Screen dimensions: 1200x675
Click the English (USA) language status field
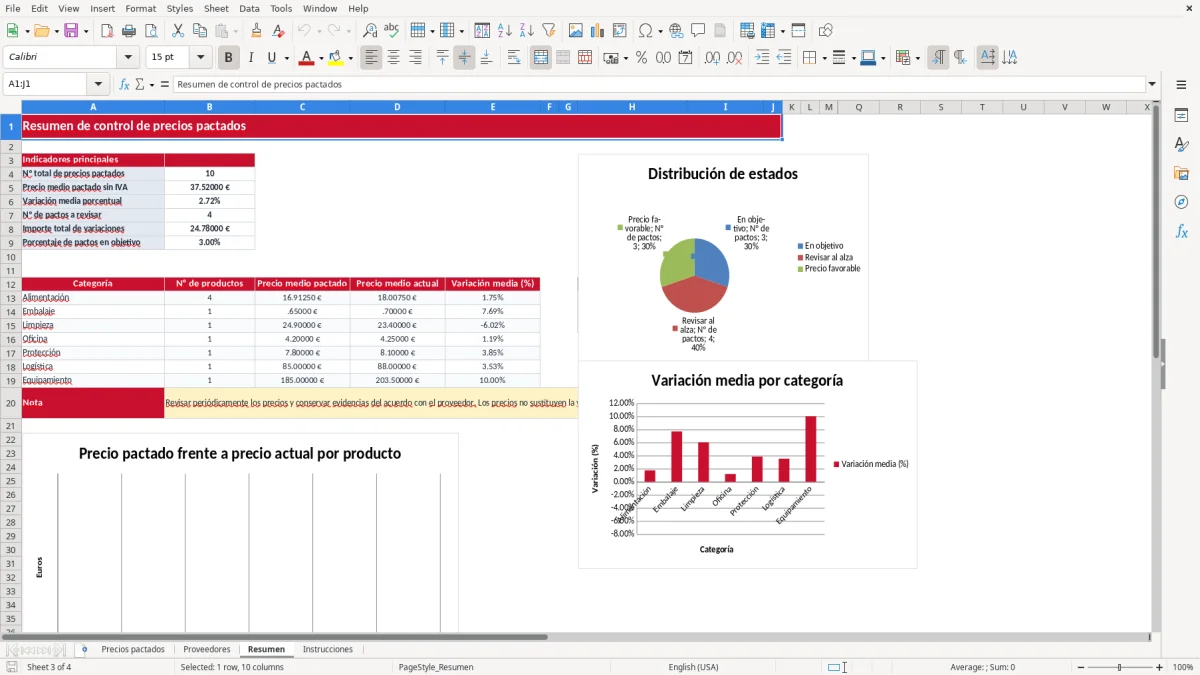click(694, 667)
